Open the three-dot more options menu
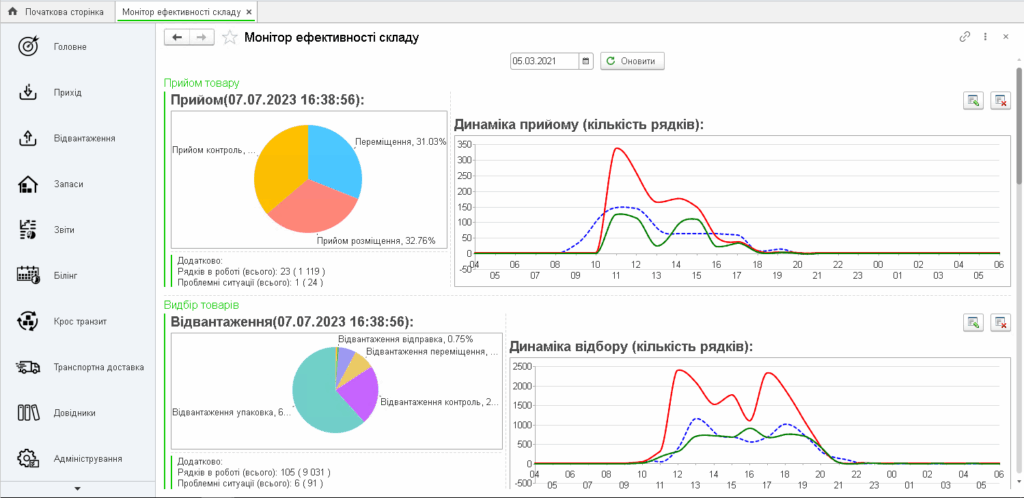Screen dimensions: 1024x498 (986, 37)
